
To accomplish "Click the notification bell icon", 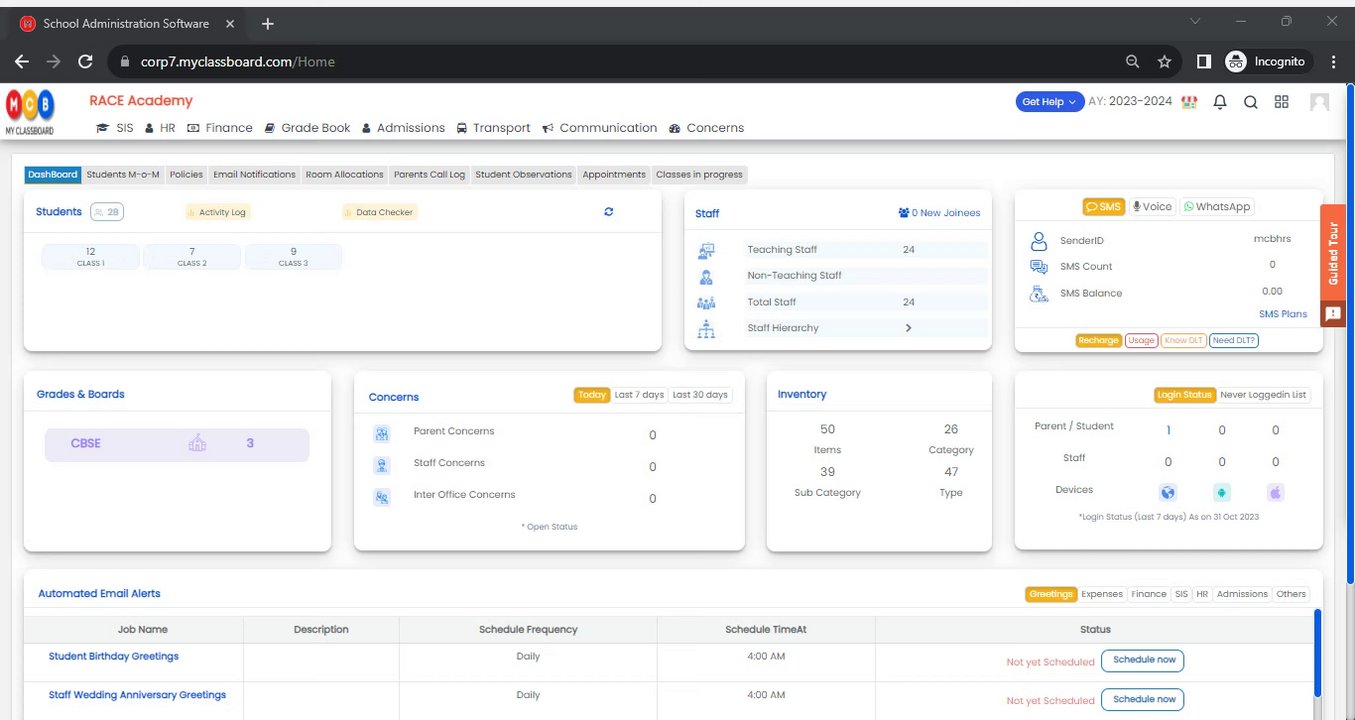I will point(1220,102).
